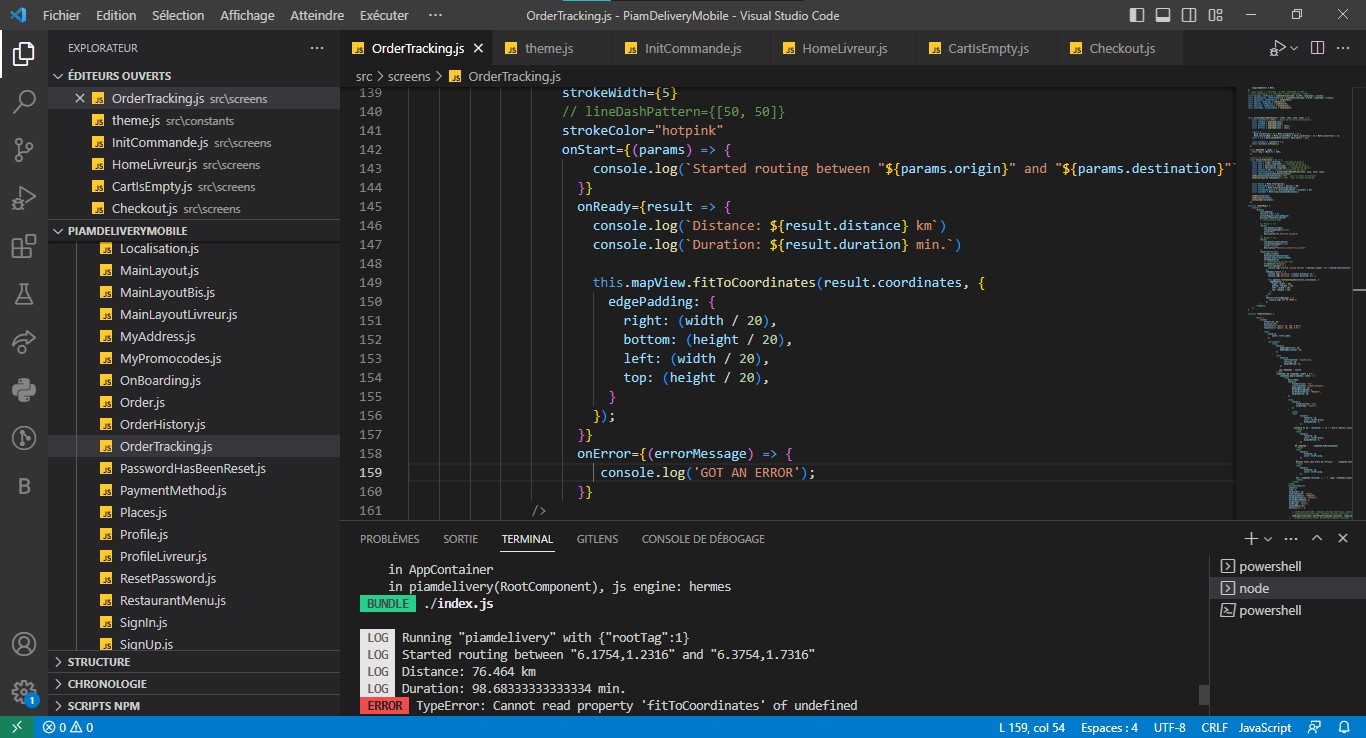
Task: Open the Search view in activity bar
Action: 23,101
